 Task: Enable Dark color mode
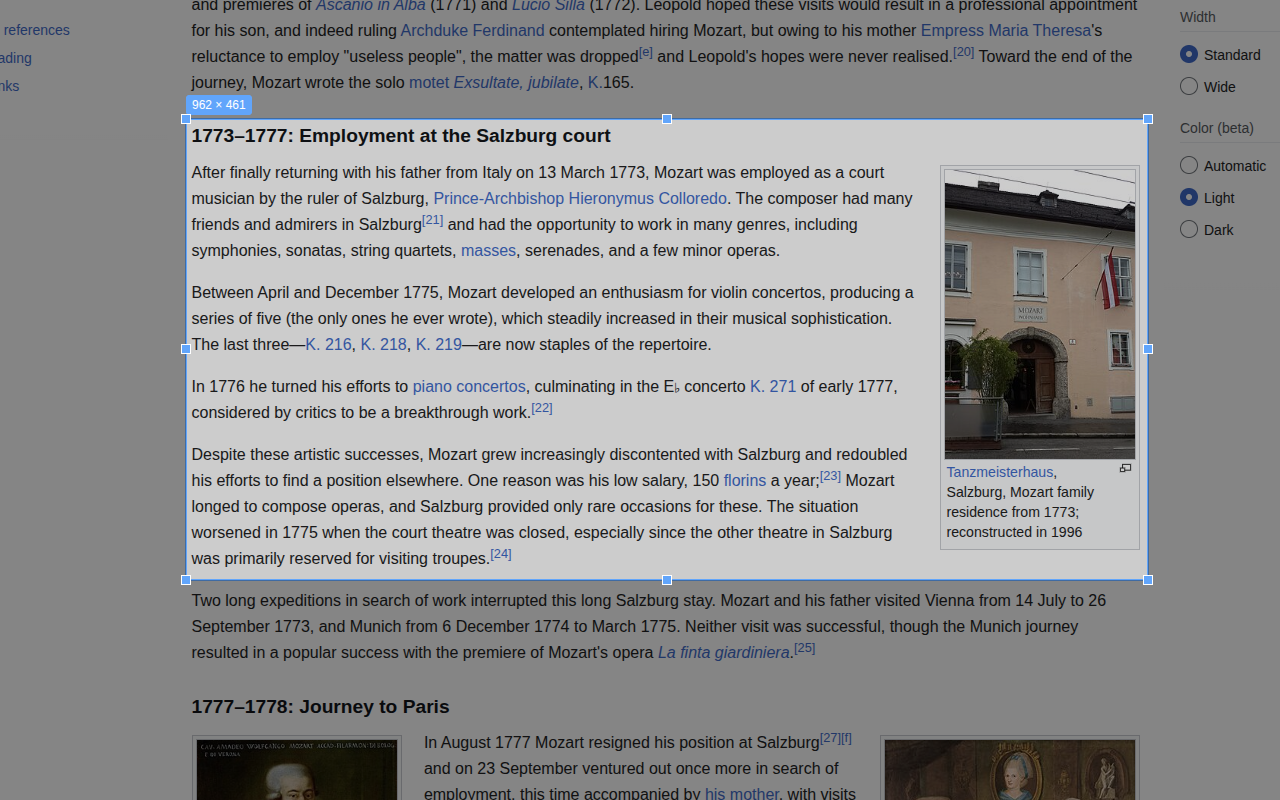coord(1188,229)
